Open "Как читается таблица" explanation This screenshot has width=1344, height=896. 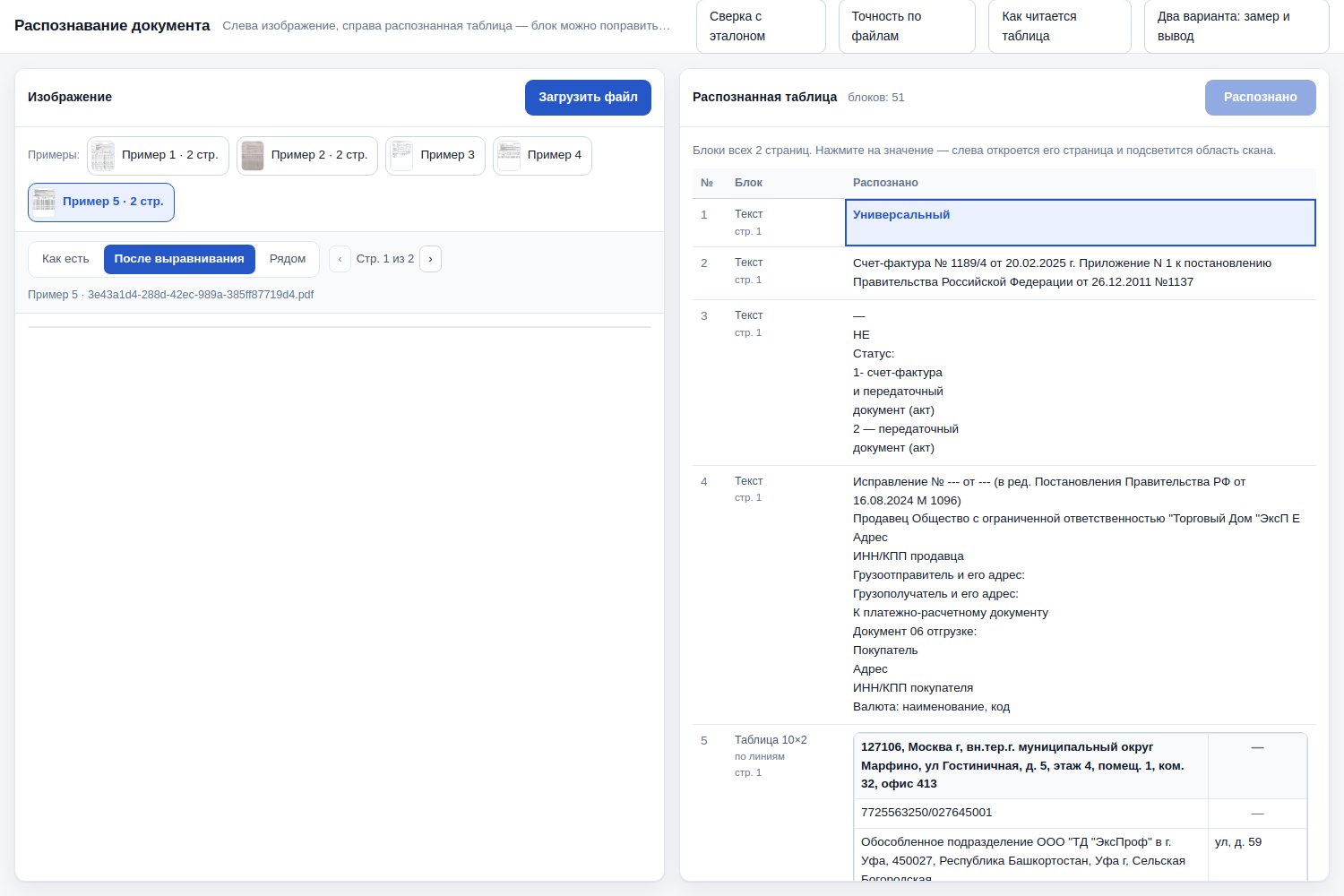[1060, 26]
